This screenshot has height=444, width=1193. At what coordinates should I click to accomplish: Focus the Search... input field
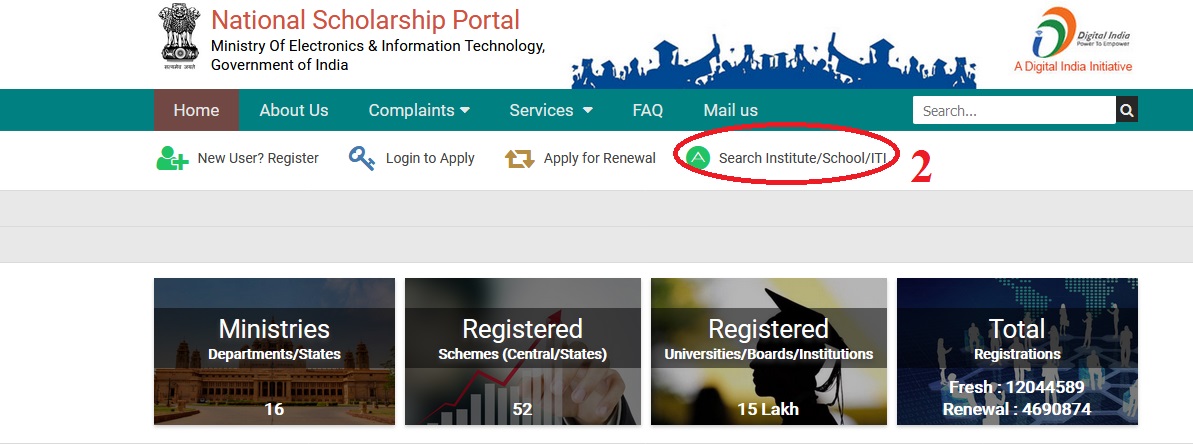1014,110
